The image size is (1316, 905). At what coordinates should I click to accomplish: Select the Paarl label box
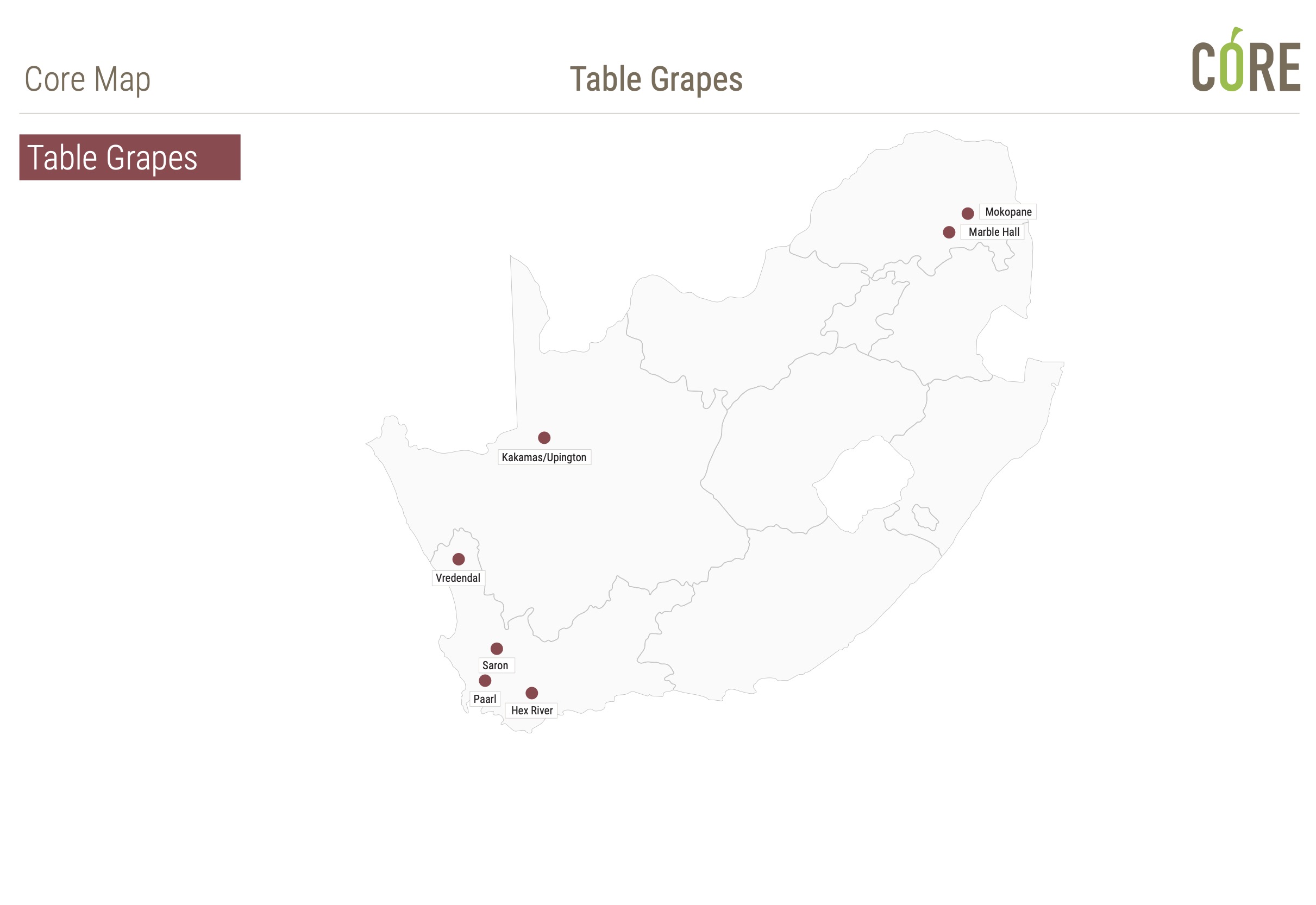coord(485,699)
